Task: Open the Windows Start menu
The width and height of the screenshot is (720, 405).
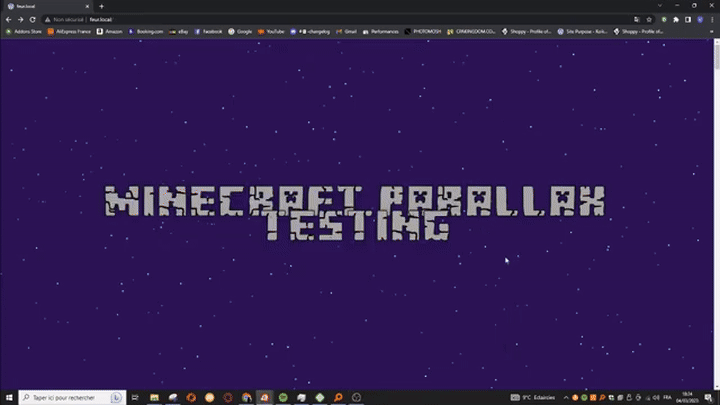Action: tap(9, 398)
